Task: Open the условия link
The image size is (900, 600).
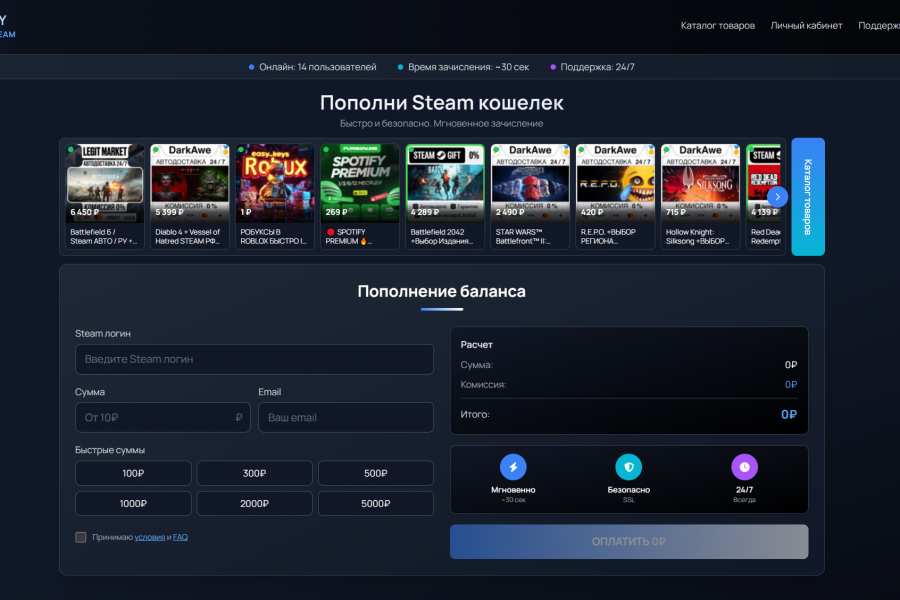Action: click(149, 537)
